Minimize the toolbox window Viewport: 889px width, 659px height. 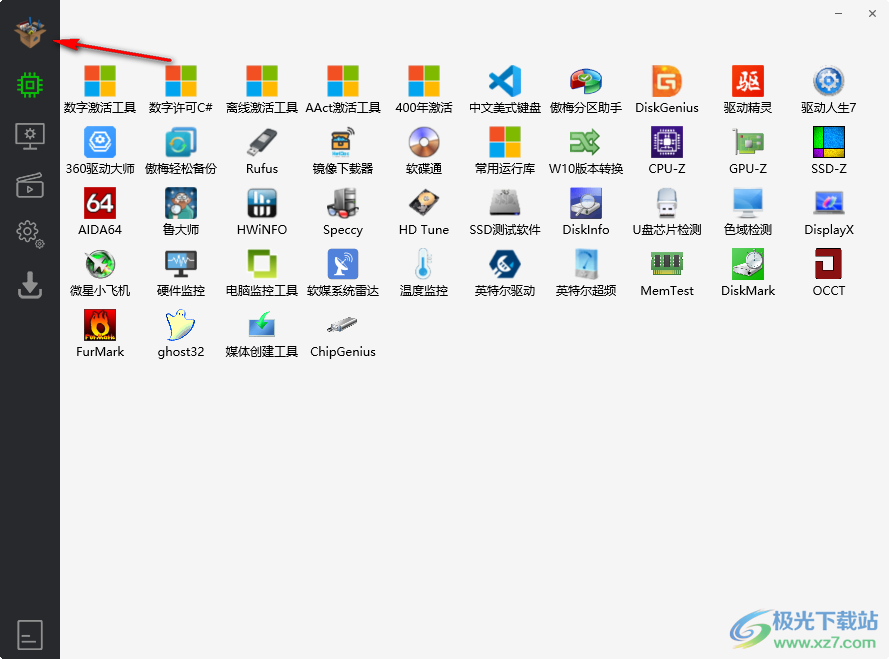[x=839, y=13]
